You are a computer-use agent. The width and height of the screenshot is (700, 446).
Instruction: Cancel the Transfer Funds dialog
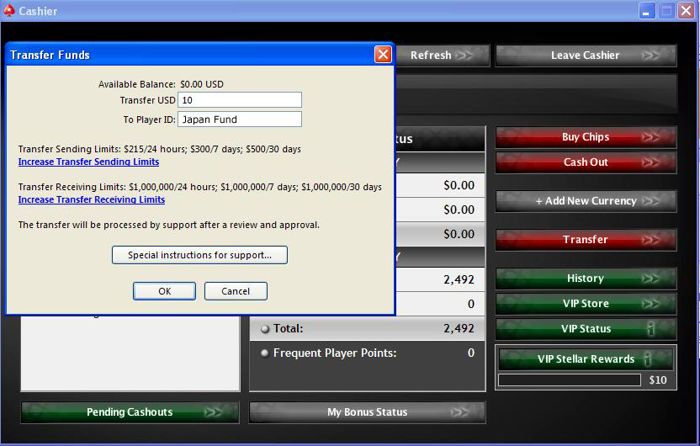pyautogui.click(x=236, y=291)
